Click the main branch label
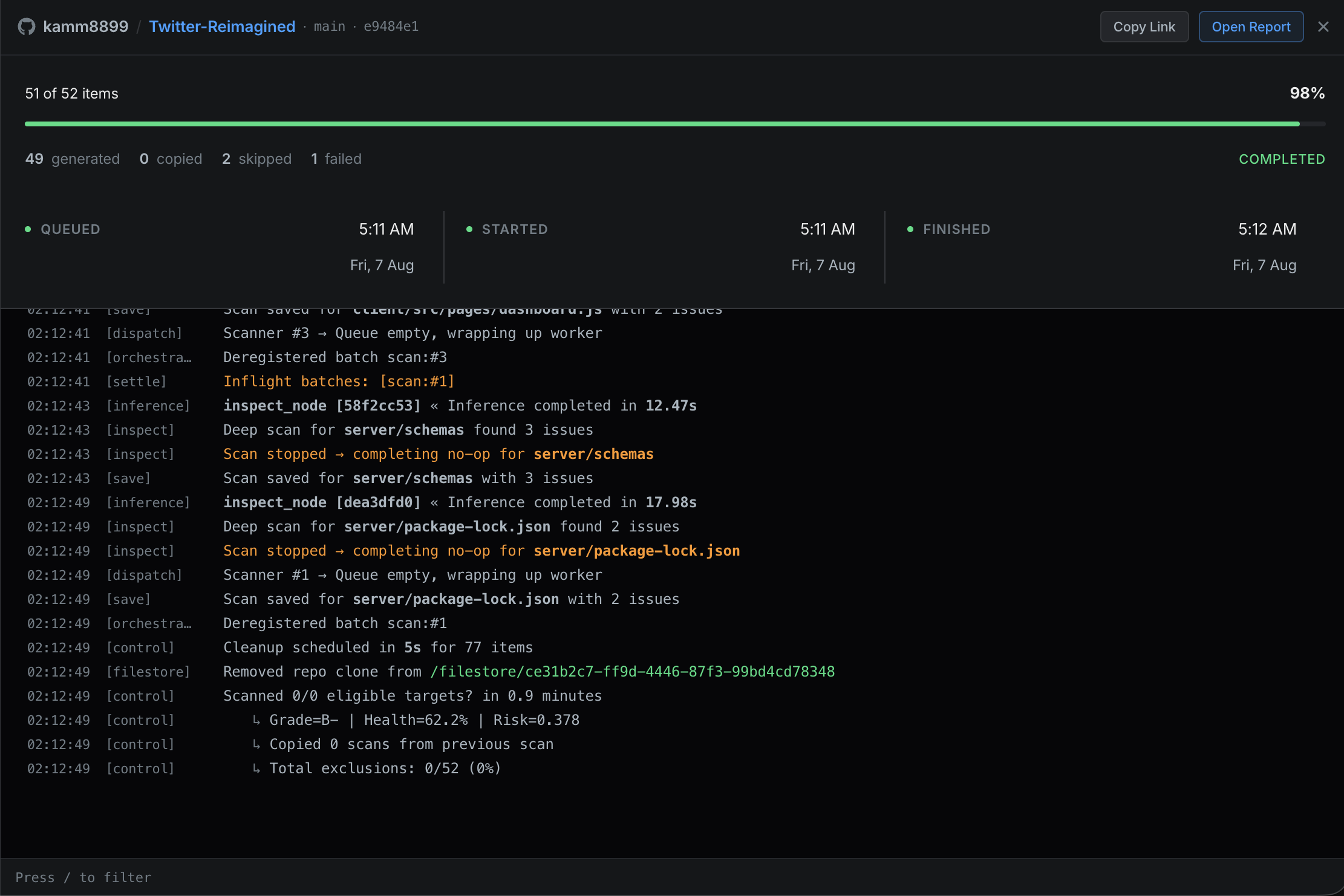This screenshot has height=896, width=1344. coord(329,27)
